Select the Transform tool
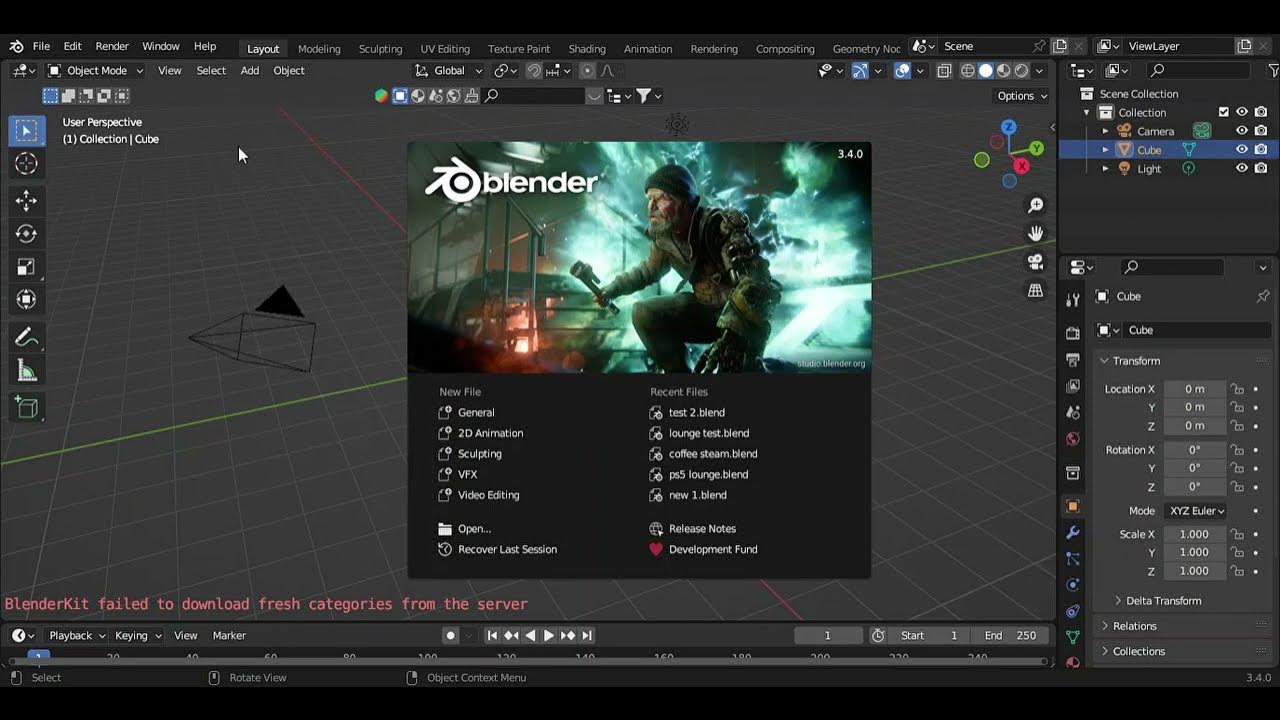This screenshot has height=720, width=1280. tap(27, 299)
